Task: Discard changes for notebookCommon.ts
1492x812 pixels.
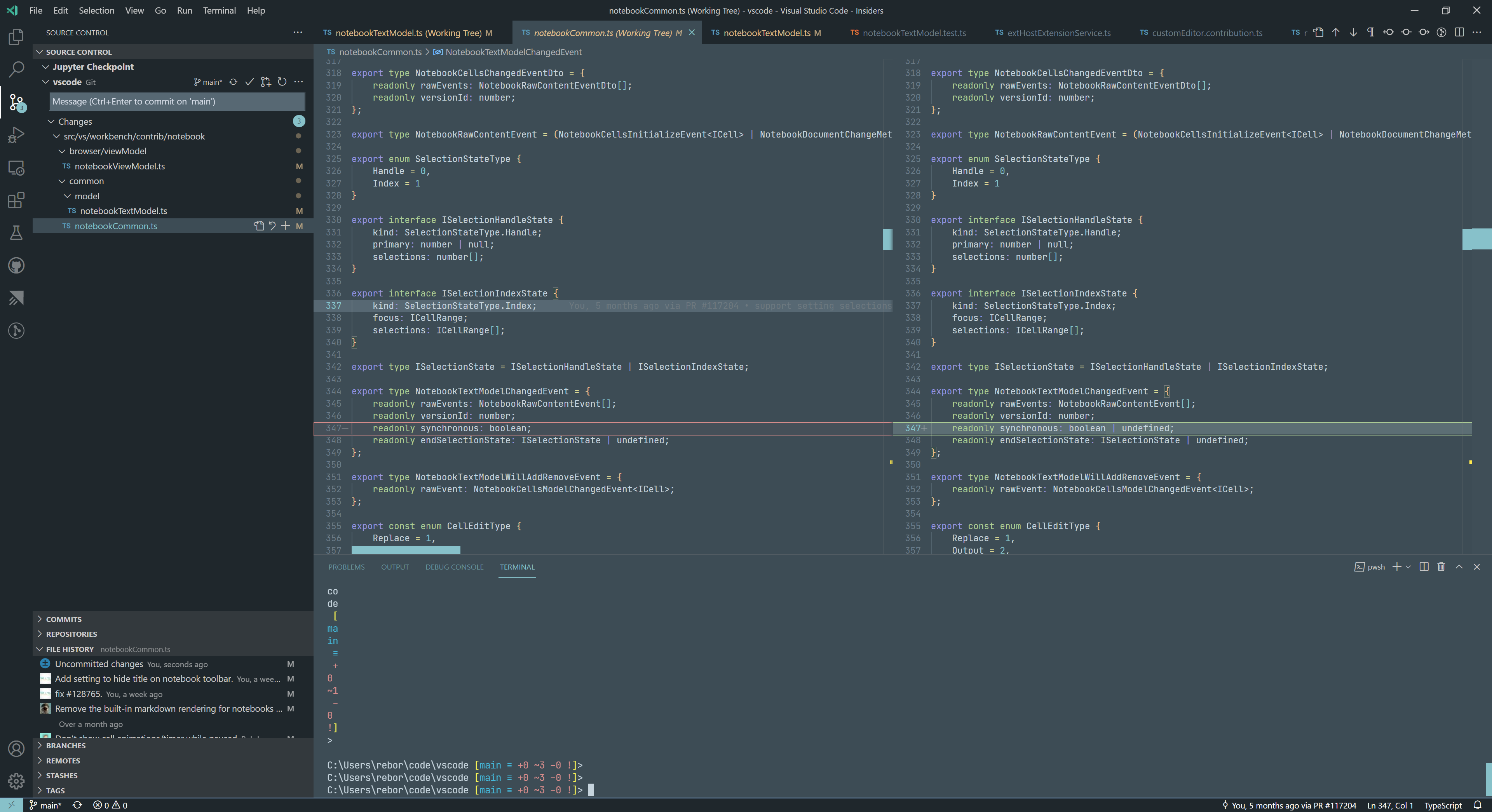Action: pyautogui.click(x=272, y=226)
